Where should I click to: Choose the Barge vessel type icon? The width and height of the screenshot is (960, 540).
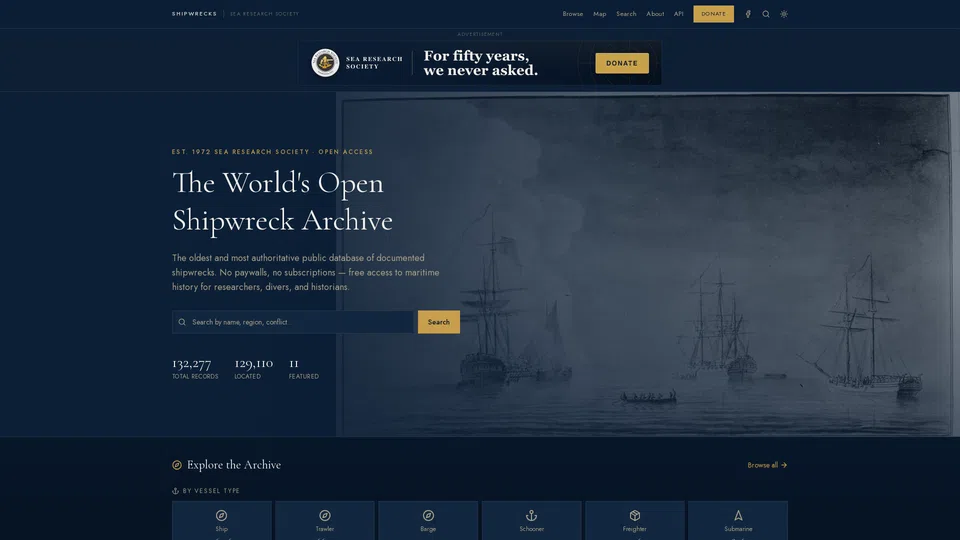(x=428, y=516)
